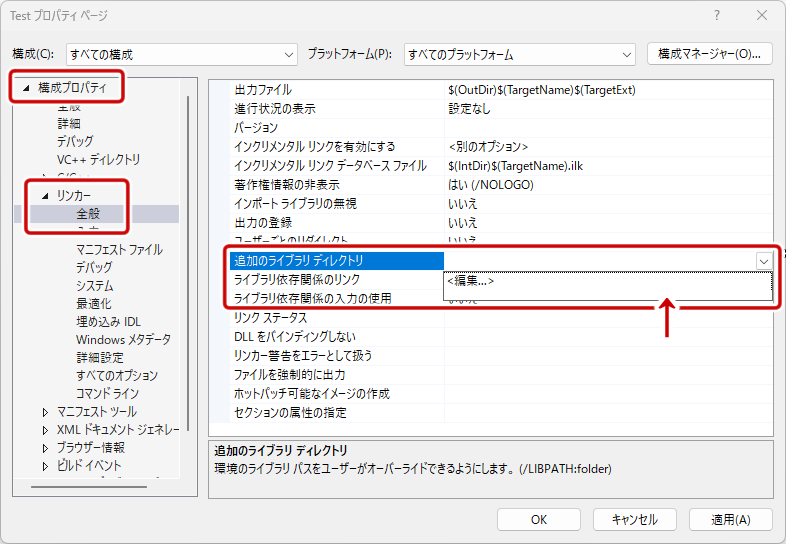Click the 進行状況の表示 property

point(275,109)
